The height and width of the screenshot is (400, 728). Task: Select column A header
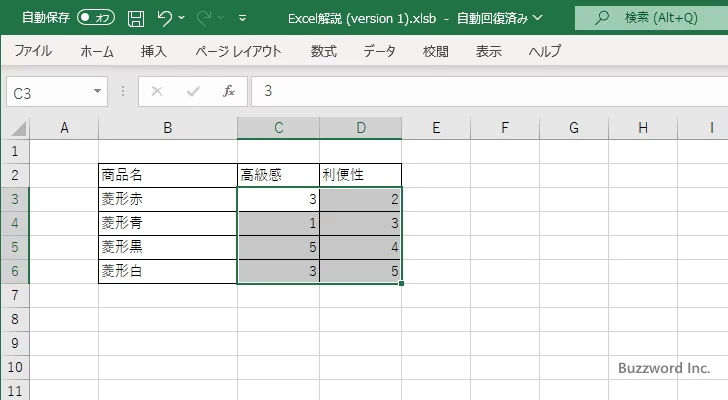64,128
